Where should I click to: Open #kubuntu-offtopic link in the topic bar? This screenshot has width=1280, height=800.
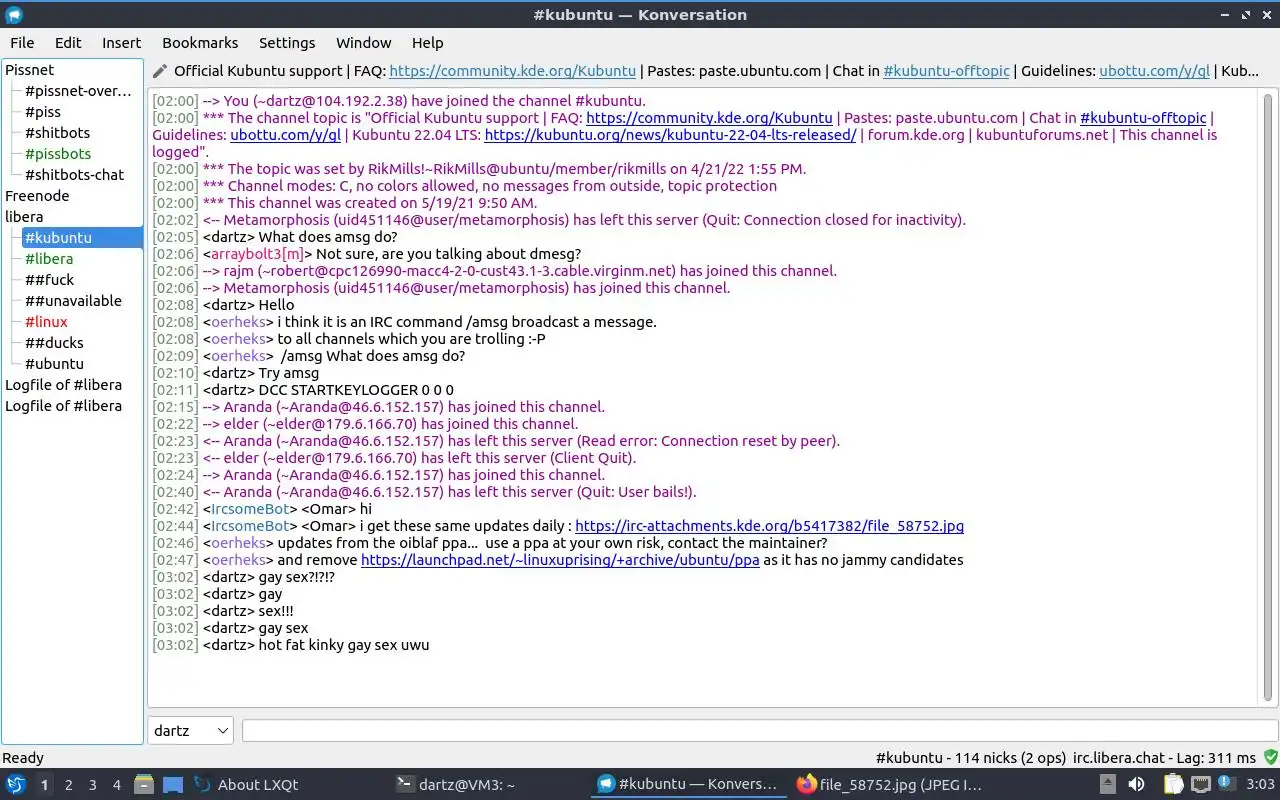[x=946, y=71]
